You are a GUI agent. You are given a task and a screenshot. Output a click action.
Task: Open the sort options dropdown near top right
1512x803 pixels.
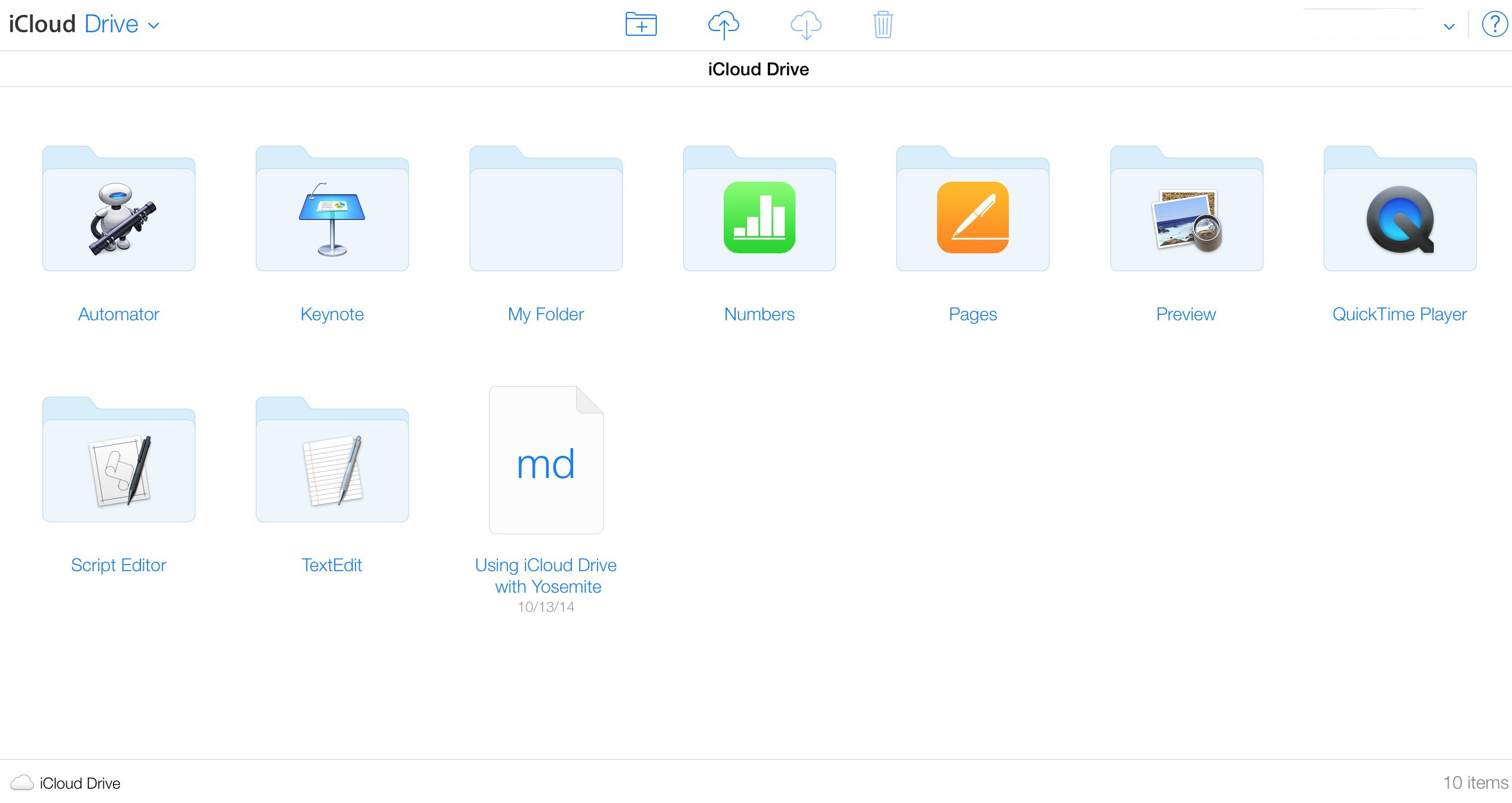[1448, 26]
